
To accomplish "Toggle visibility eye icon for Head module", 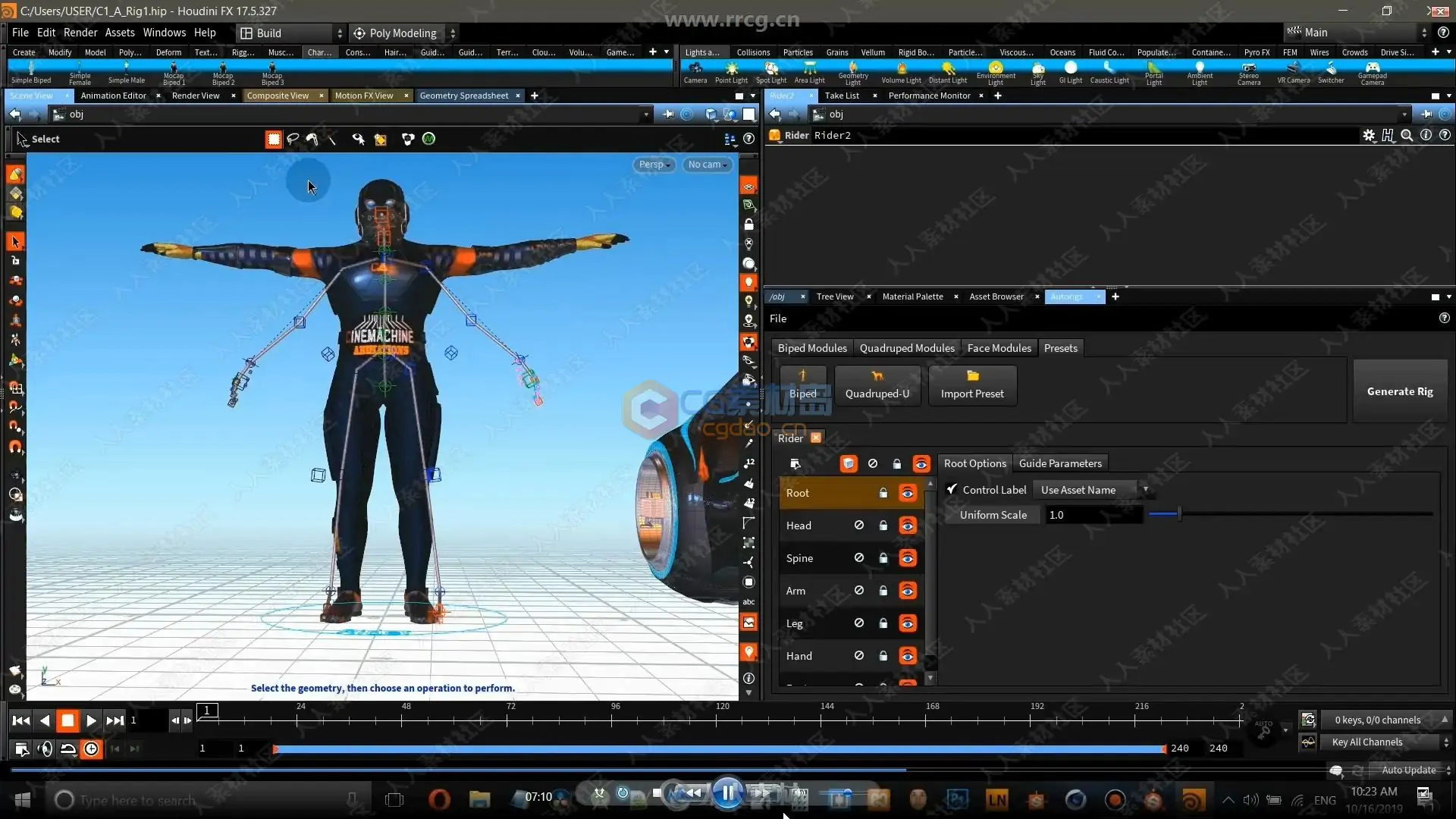I will 908,525.
